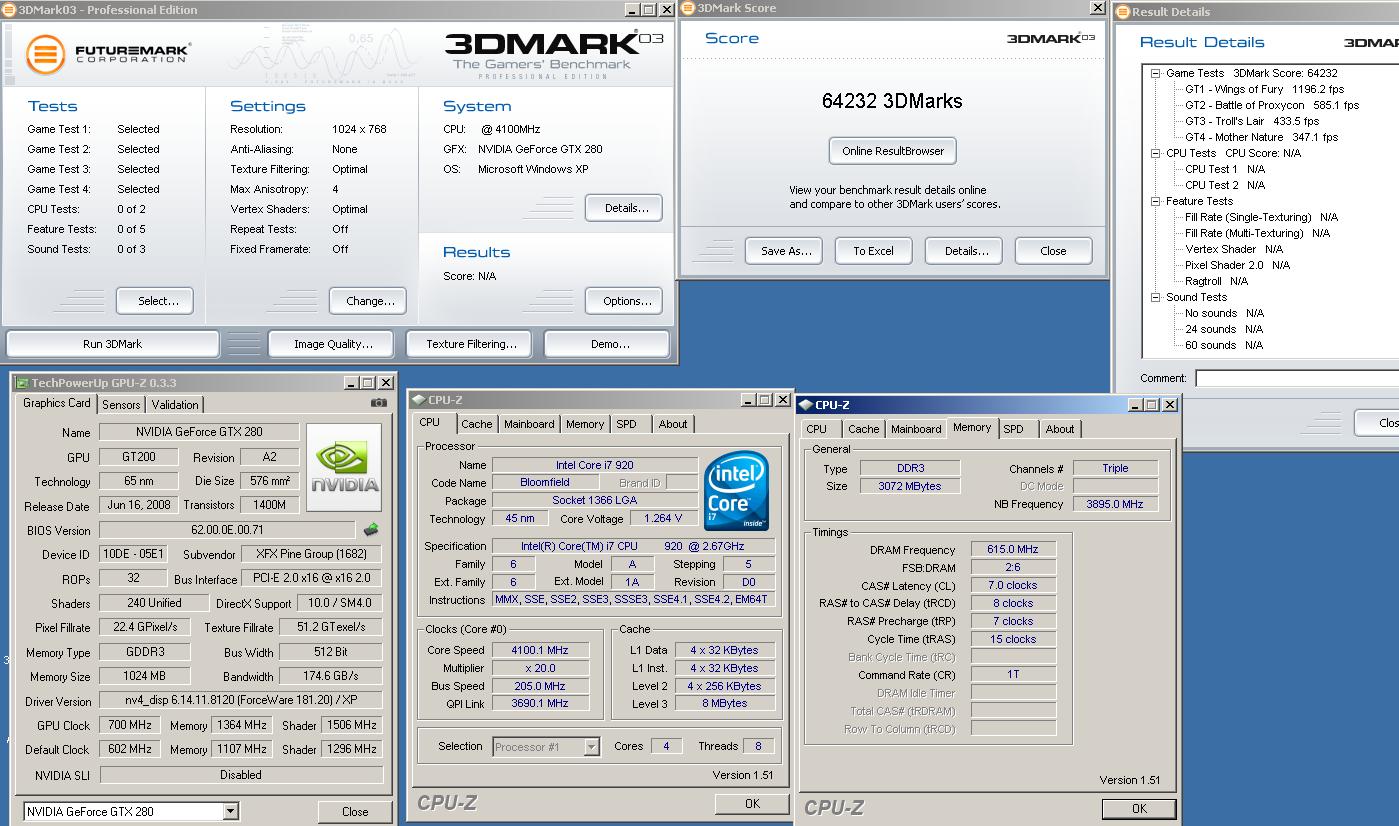
Task: Click the BIOS save chip icon in GPU-Z
Action: pos(371,530)
